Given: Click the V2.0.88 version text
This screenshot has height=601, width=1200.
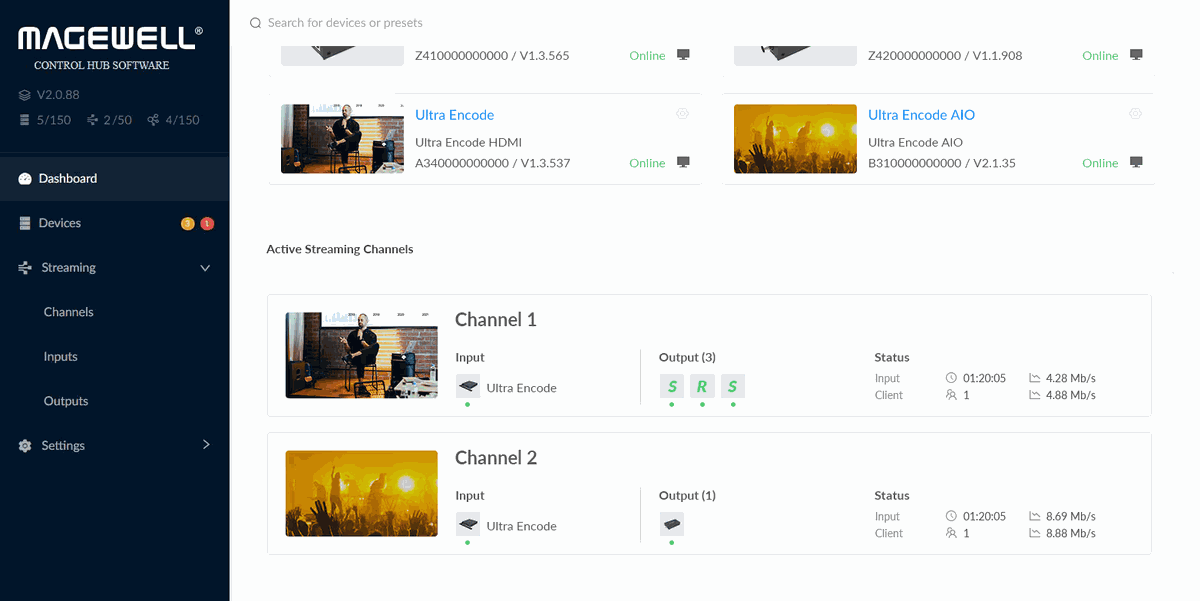Looking at the screenshot, I should [58, 95].
